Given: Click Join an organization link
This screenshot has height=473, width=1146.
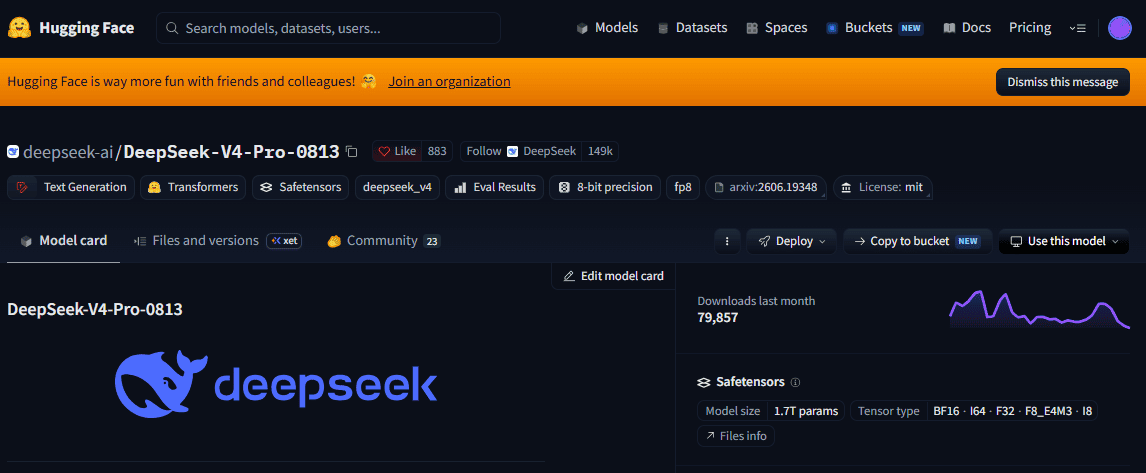Looking at the screenshot, I should click(449, 81).
